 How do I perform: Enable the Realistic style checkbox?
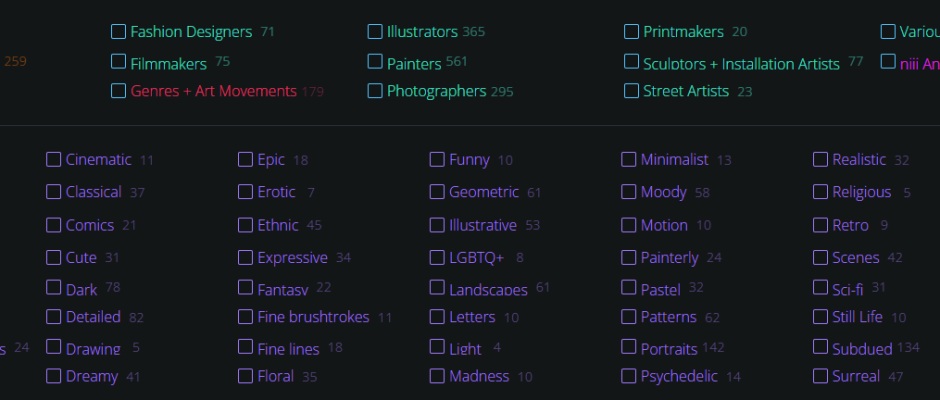click(x=820, y=160)
